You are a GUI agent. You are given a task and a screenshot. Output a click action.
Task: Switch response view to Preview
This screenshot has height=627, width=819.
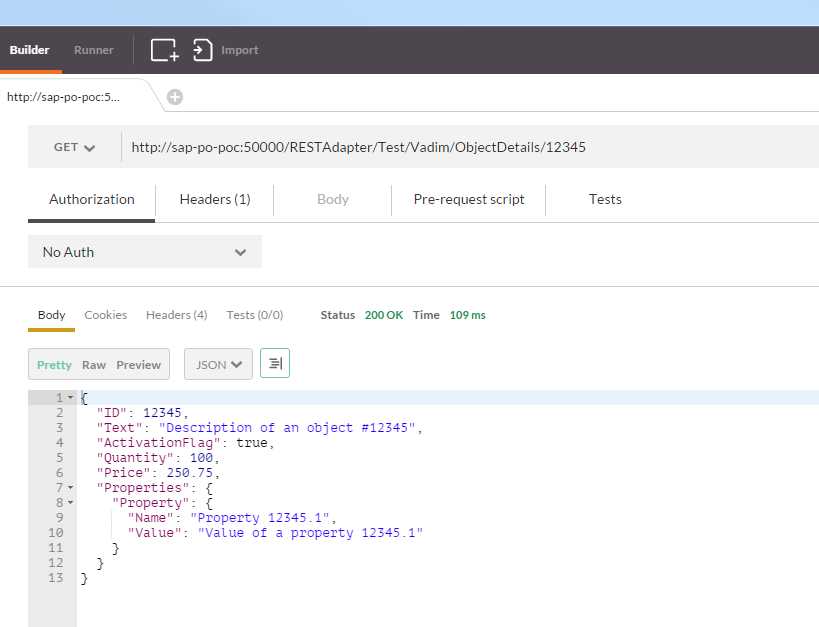[138, 365]
